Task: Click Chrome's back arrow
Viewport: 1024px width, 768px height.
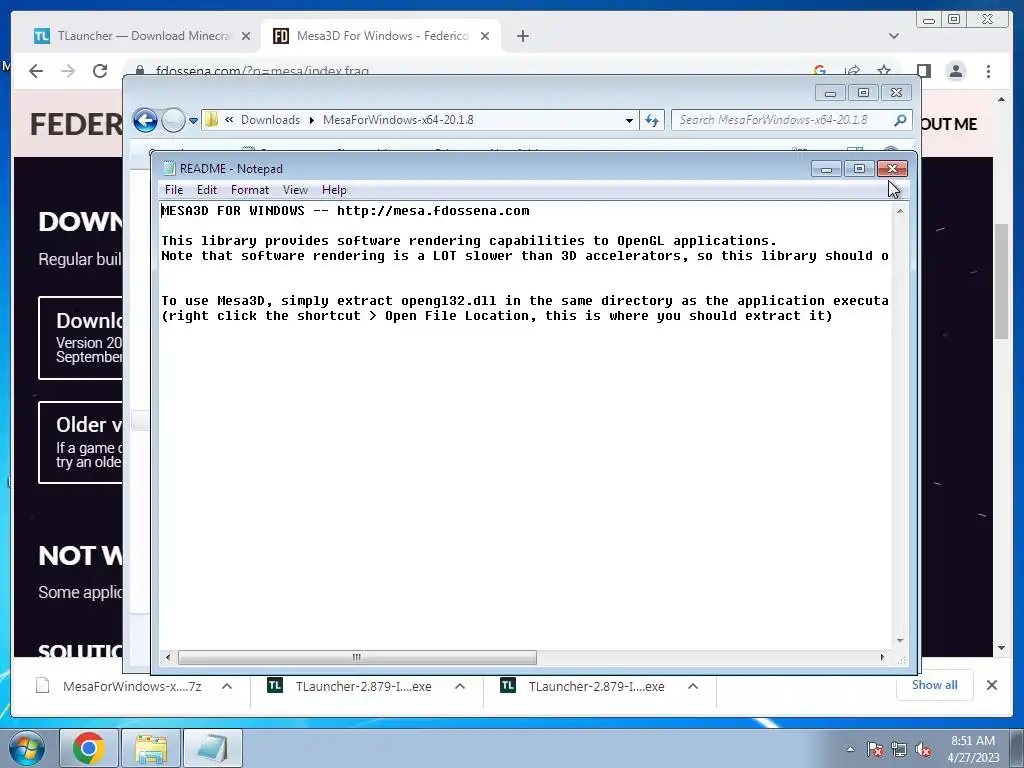Action: pyautogui.click(x=36, y=71)
